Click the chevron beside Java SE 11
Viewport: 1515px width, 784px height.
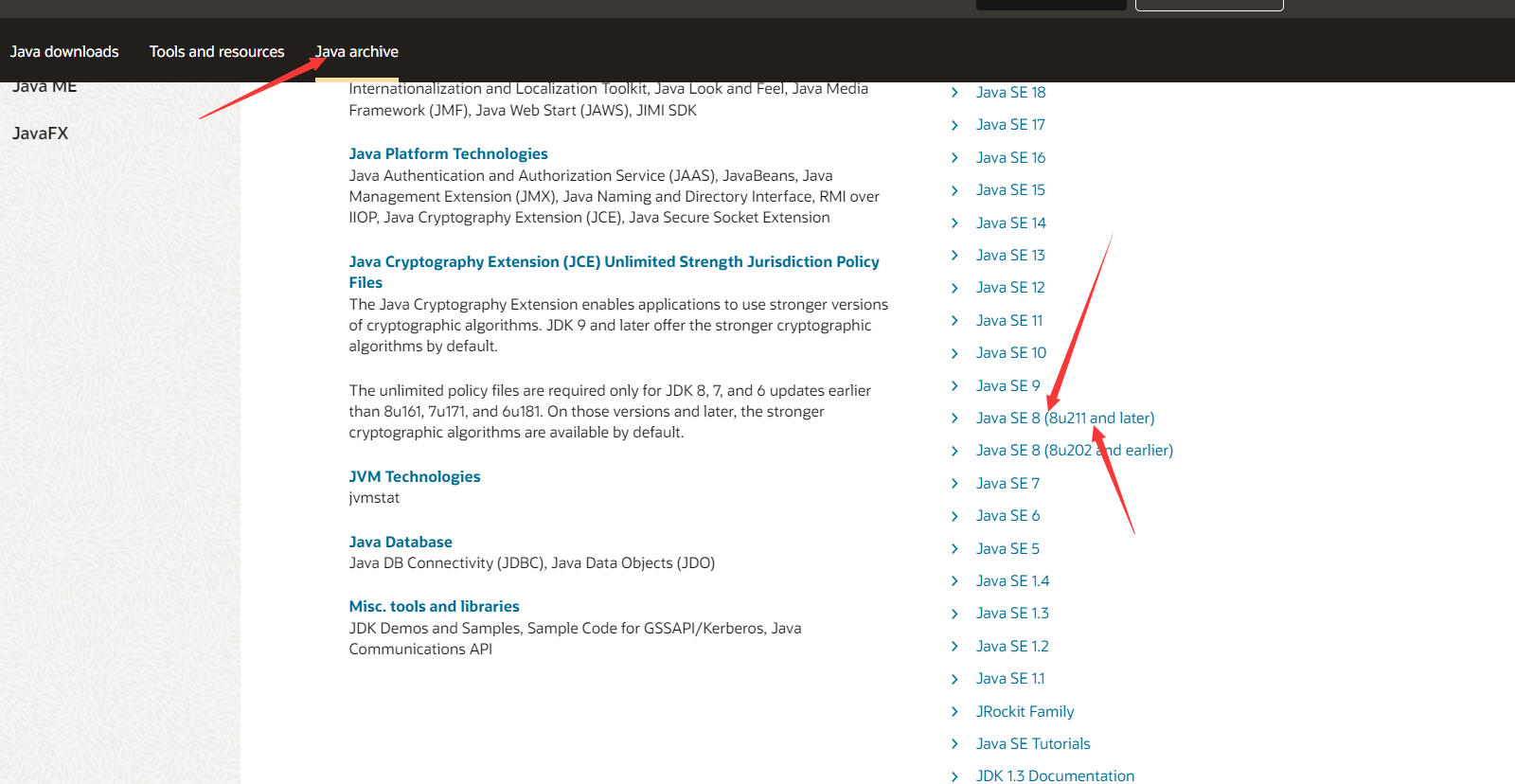(954, 320)
